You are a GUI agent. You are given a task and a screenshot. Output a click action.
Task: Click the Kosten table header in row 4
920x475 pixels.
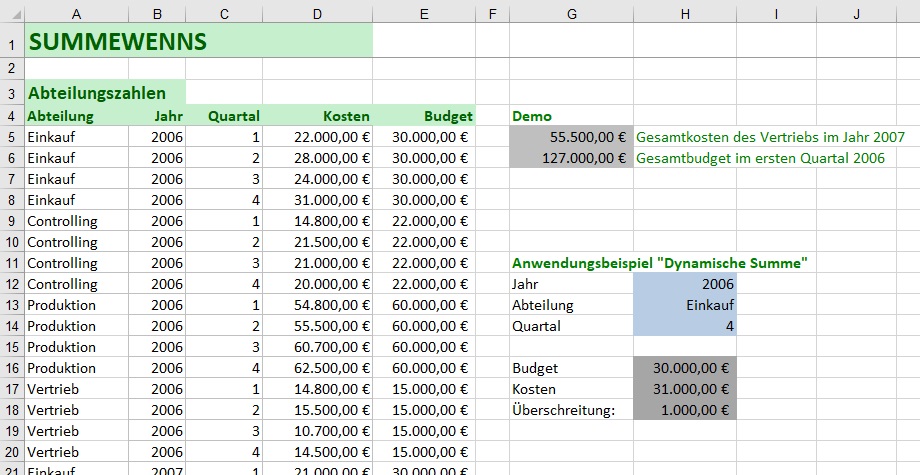(x=317, y=116)
